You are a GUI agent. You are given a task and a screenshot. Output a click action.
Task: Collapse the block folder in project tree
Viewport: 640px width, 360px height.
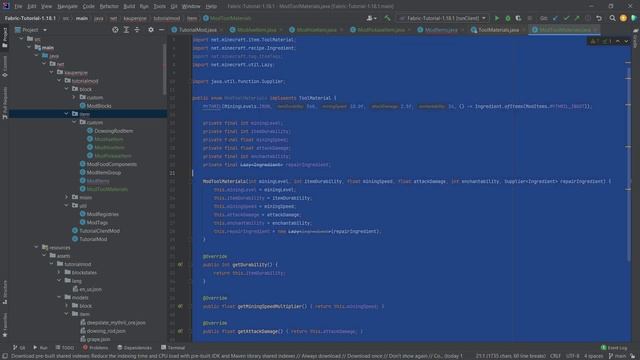(67, 89)
